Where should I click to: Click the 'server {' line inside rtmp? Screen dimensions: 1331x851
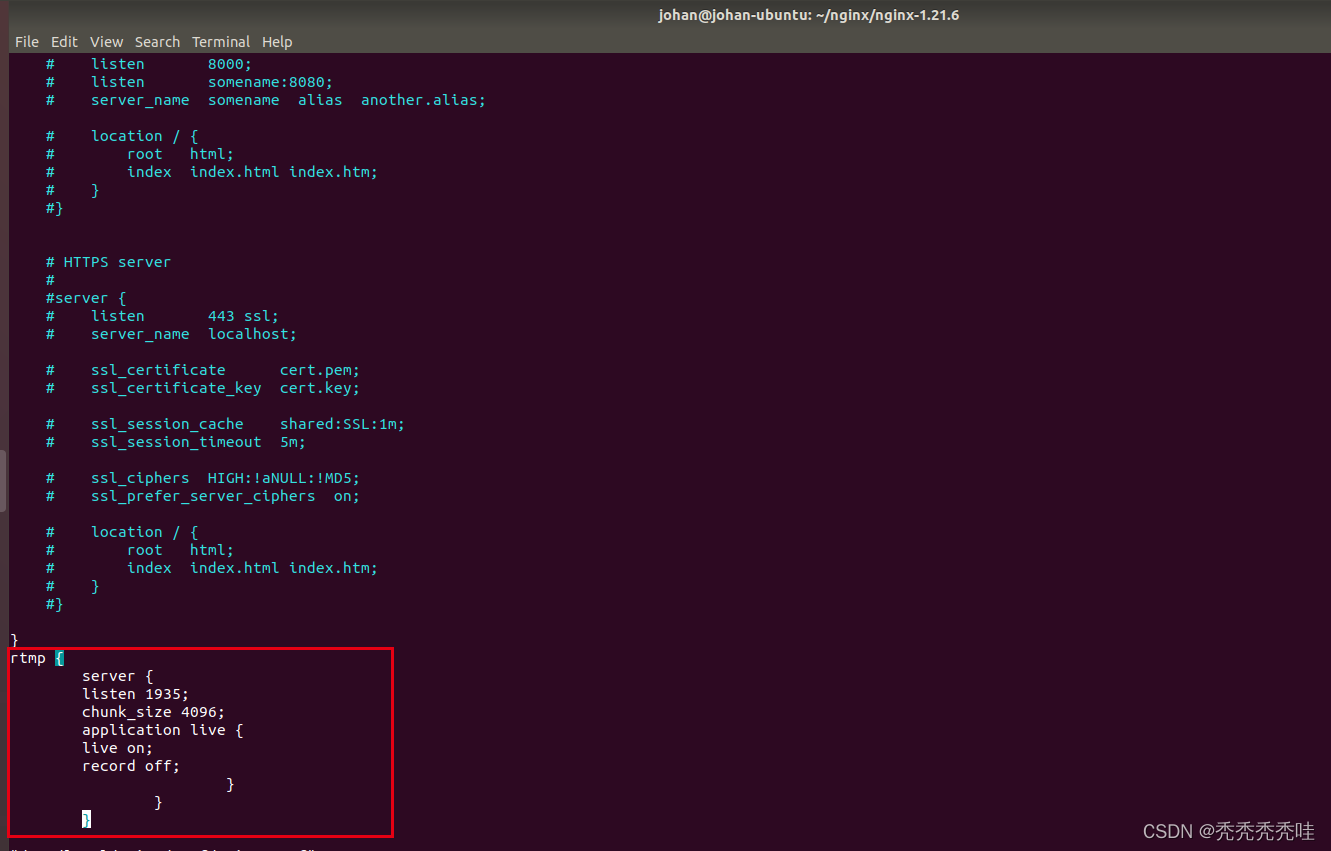tap(117, 676)
